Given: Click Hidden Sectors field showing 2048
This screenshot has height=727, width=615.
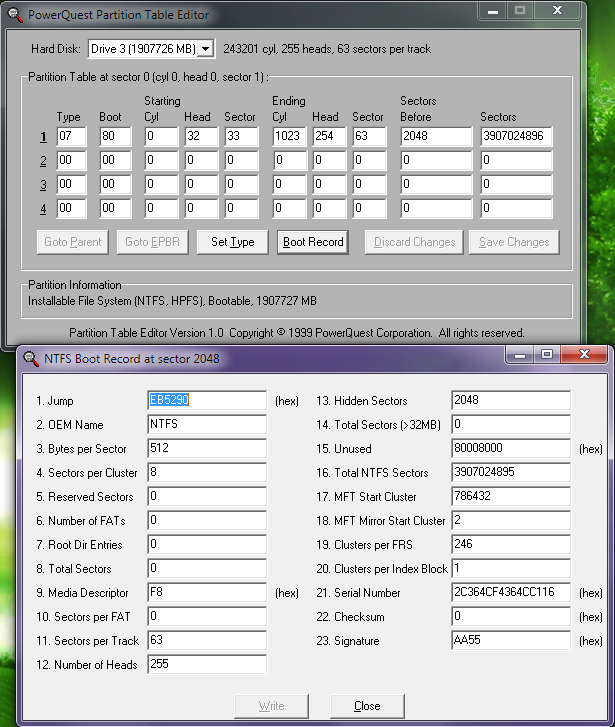Looking at the screenshot, I should tap(511, 400).
